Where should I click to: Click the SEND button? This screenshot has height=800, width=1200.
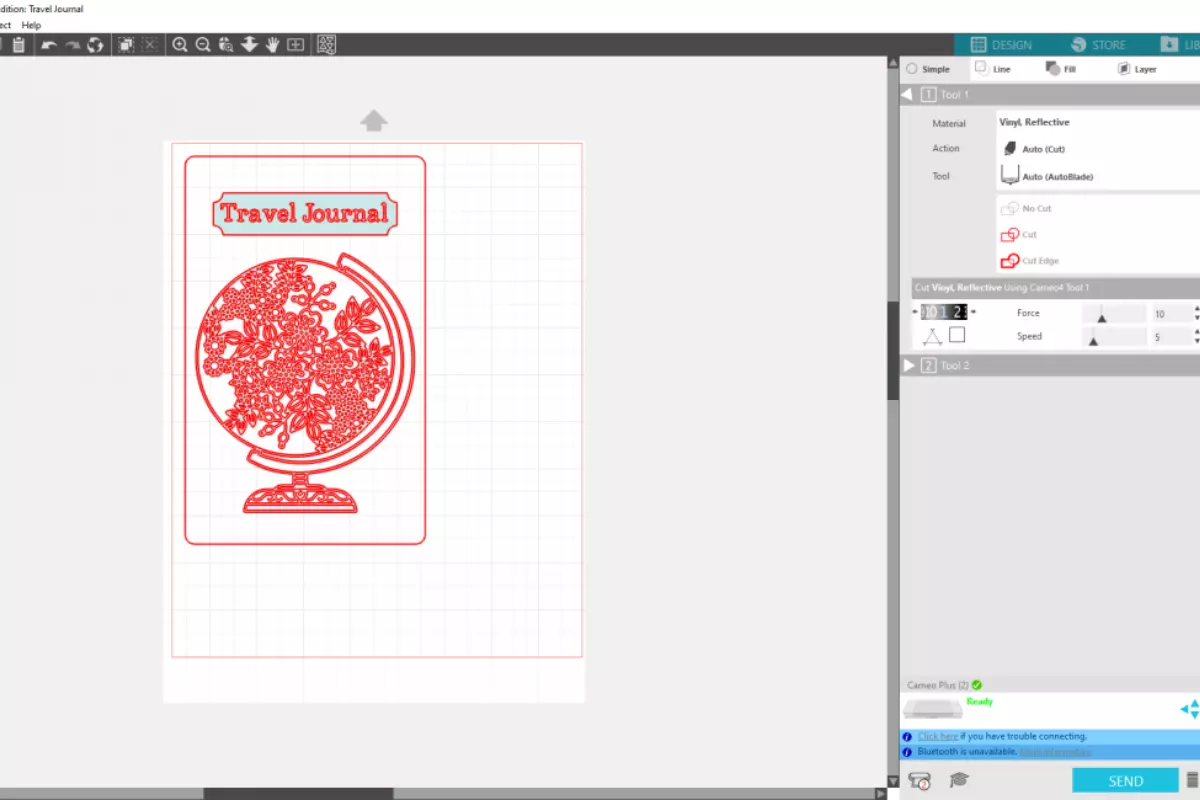click(x=1126, y=781)
